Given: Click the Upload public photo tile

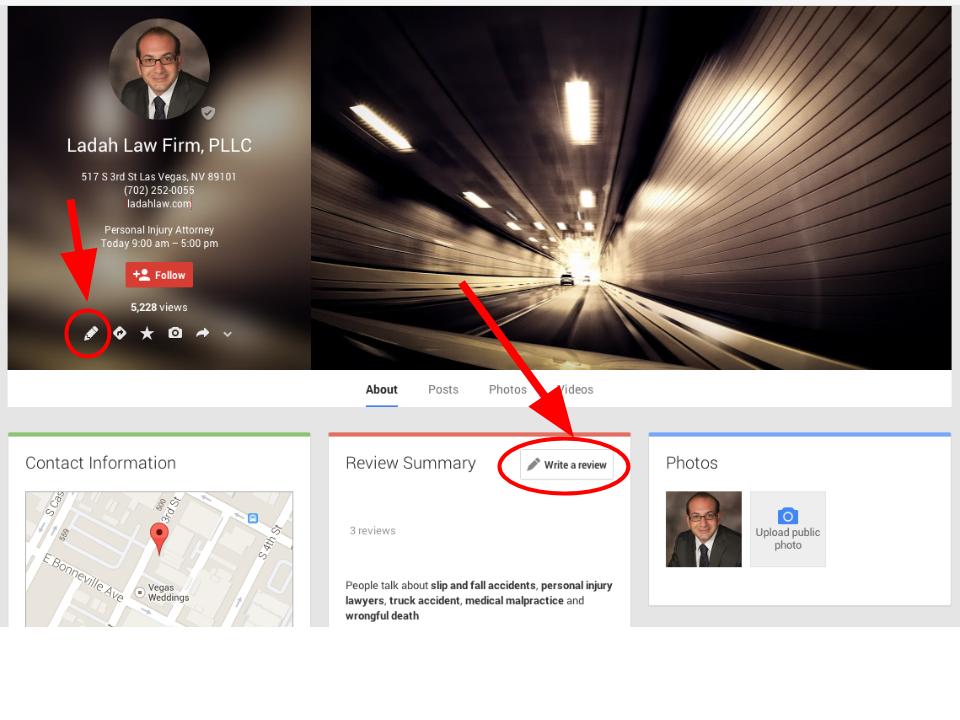Looking at the screenshot, I should 787,529.
